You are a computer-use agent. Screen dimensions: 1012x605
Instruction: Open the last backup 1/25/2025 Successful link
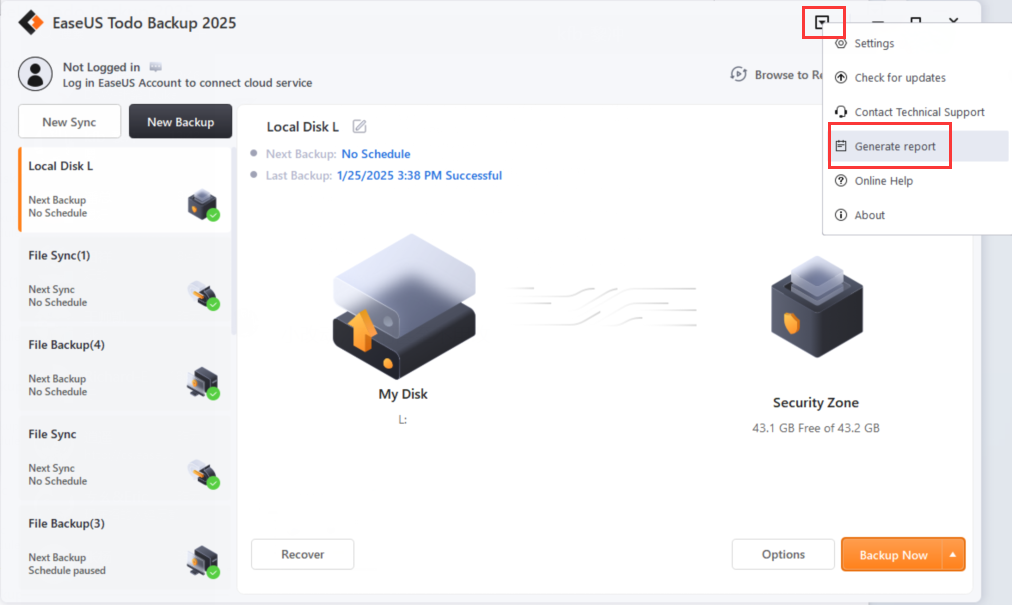[419, 176]
